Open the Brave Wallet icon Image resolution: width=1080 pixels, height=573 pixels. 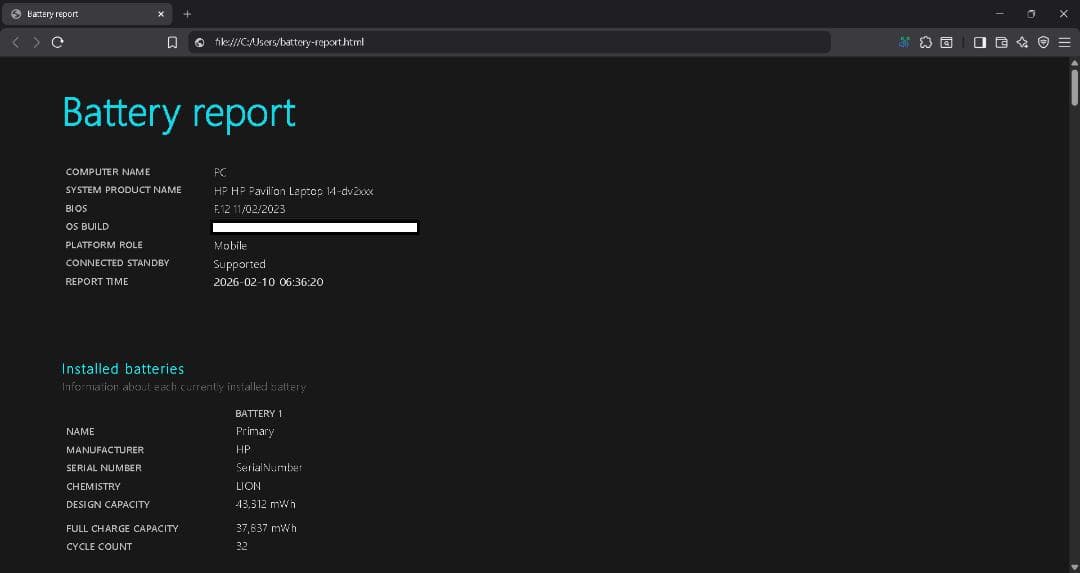click(x=1001, y=42)
